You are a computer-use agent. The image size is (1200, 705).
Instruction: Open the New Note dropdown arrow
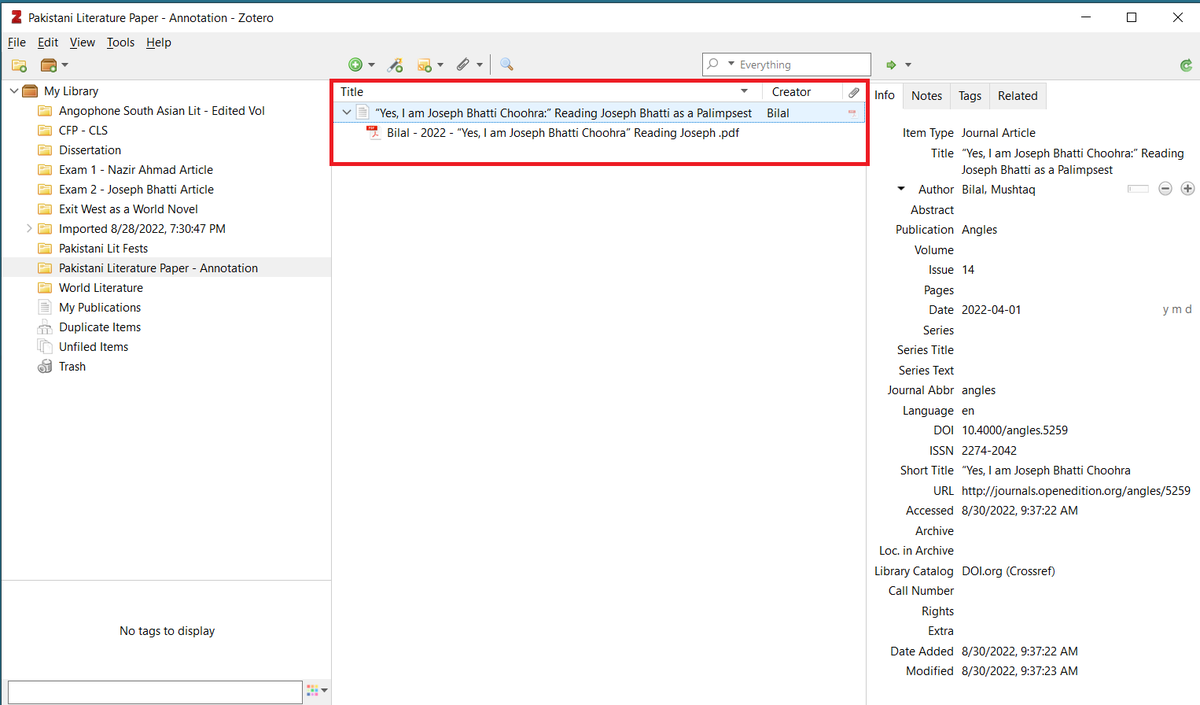[x=440, y=65]
